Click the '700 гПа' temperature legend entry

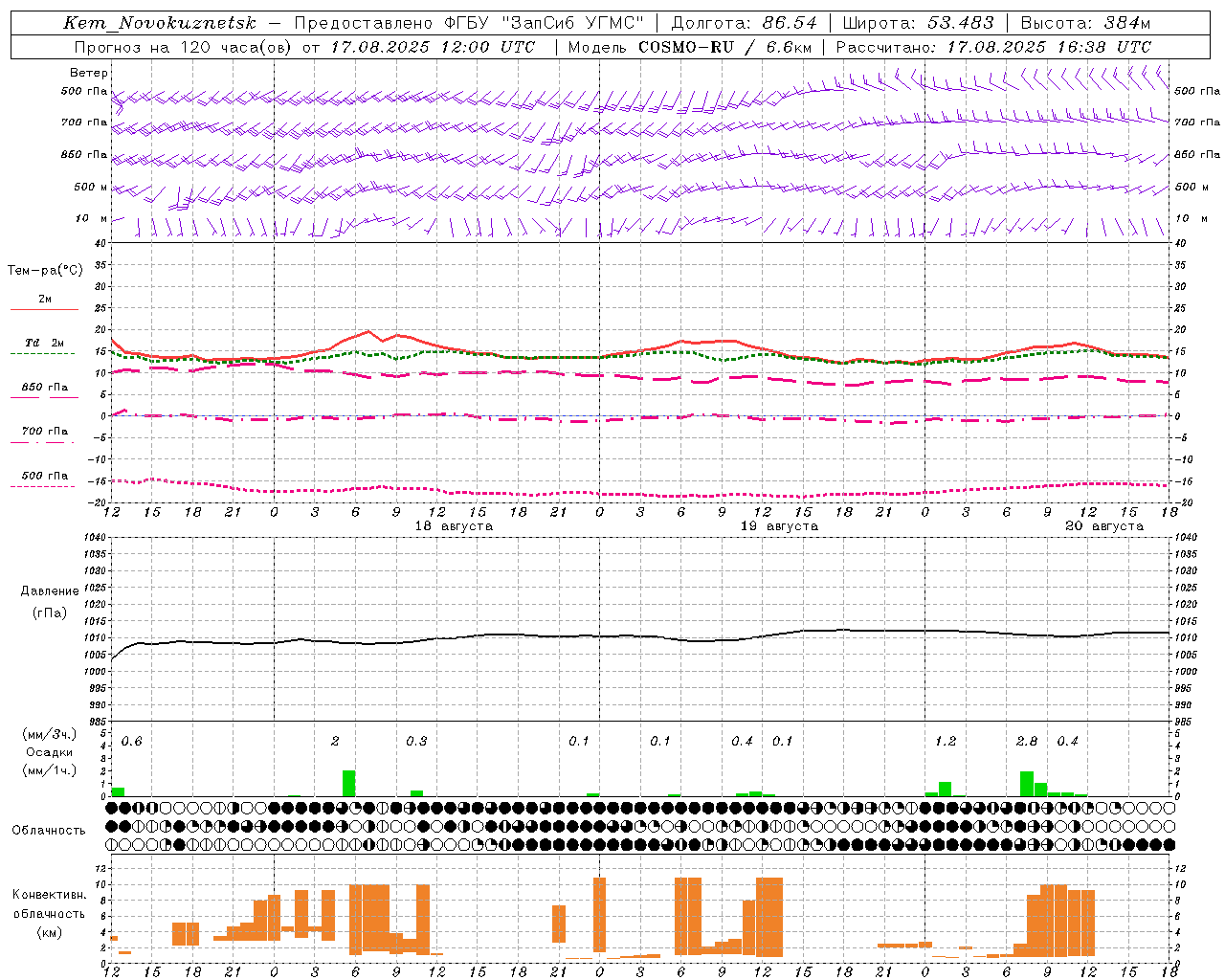coord(44,432)
